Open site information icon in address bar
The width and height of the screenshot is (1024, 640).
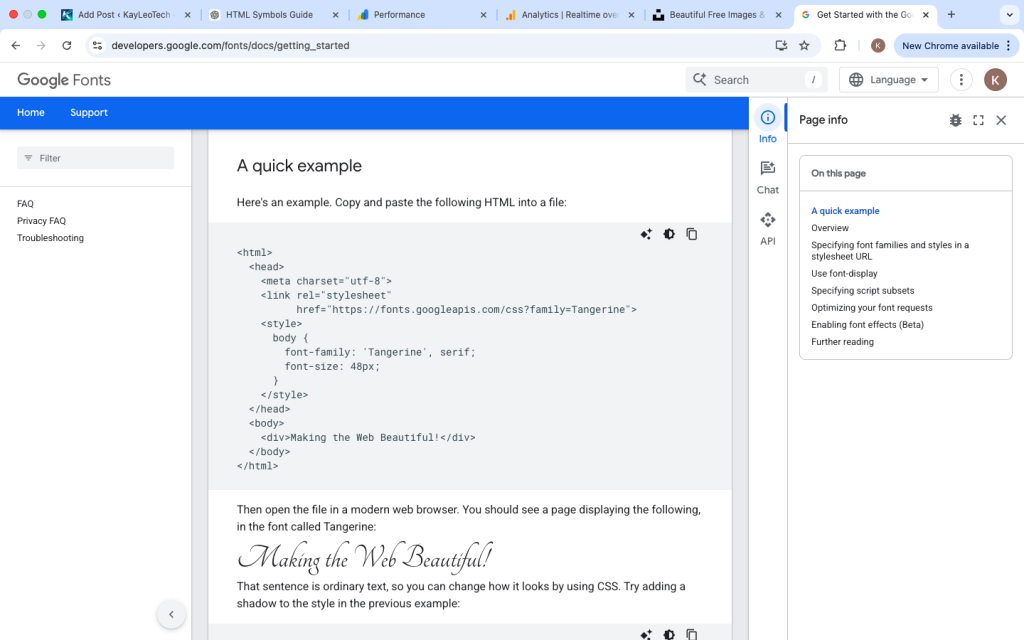[97, 46]
